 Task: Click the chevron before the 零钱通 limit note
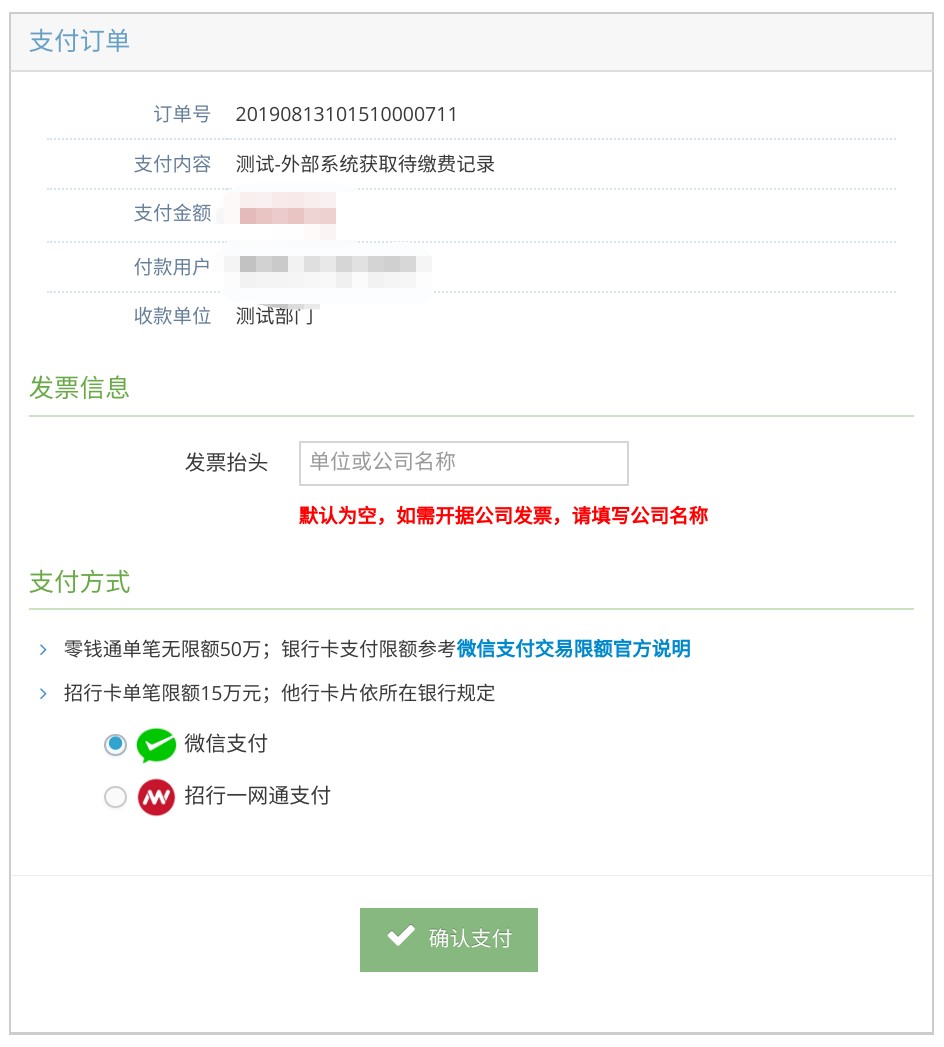tap(43, 650)
